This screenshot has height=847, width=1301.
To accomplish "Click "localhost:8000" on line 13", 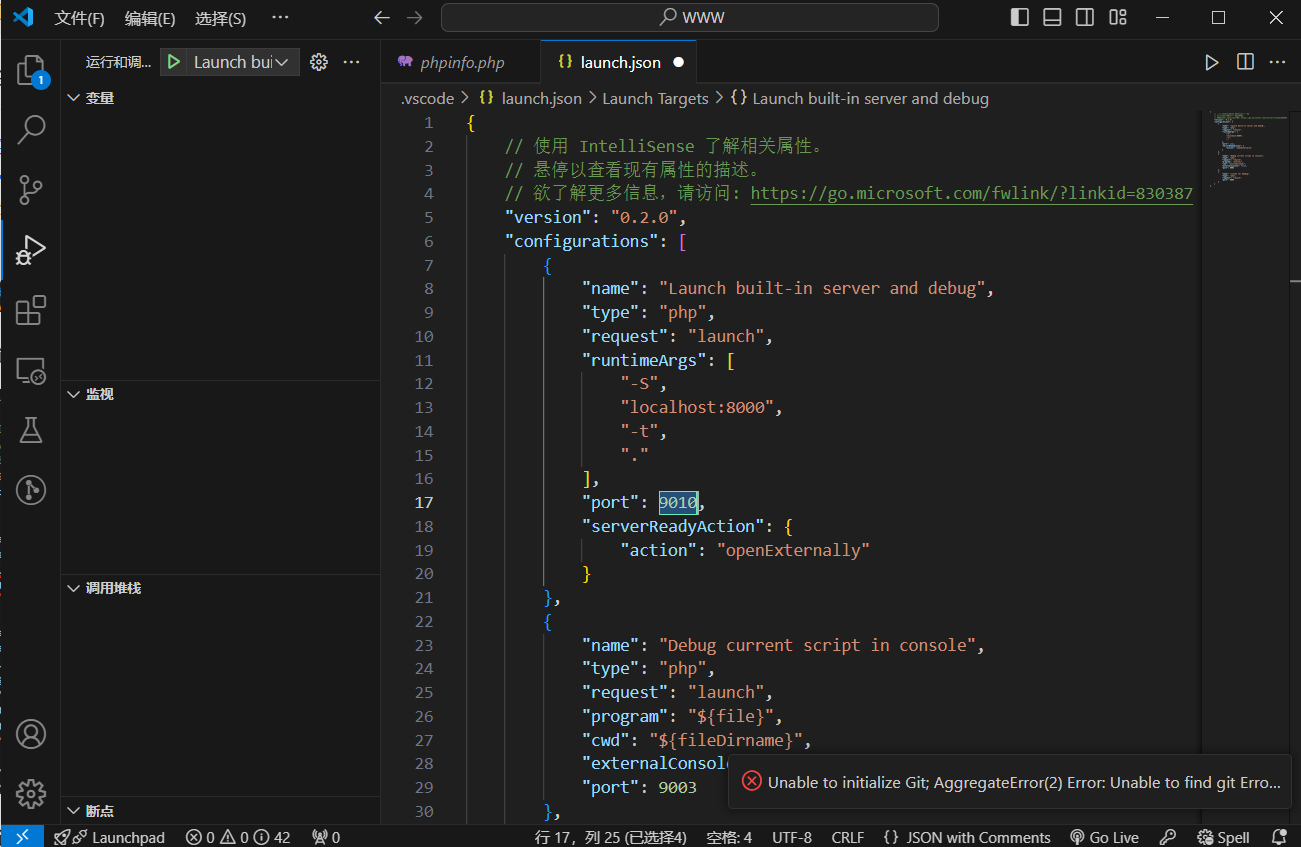I will (697, 408).
